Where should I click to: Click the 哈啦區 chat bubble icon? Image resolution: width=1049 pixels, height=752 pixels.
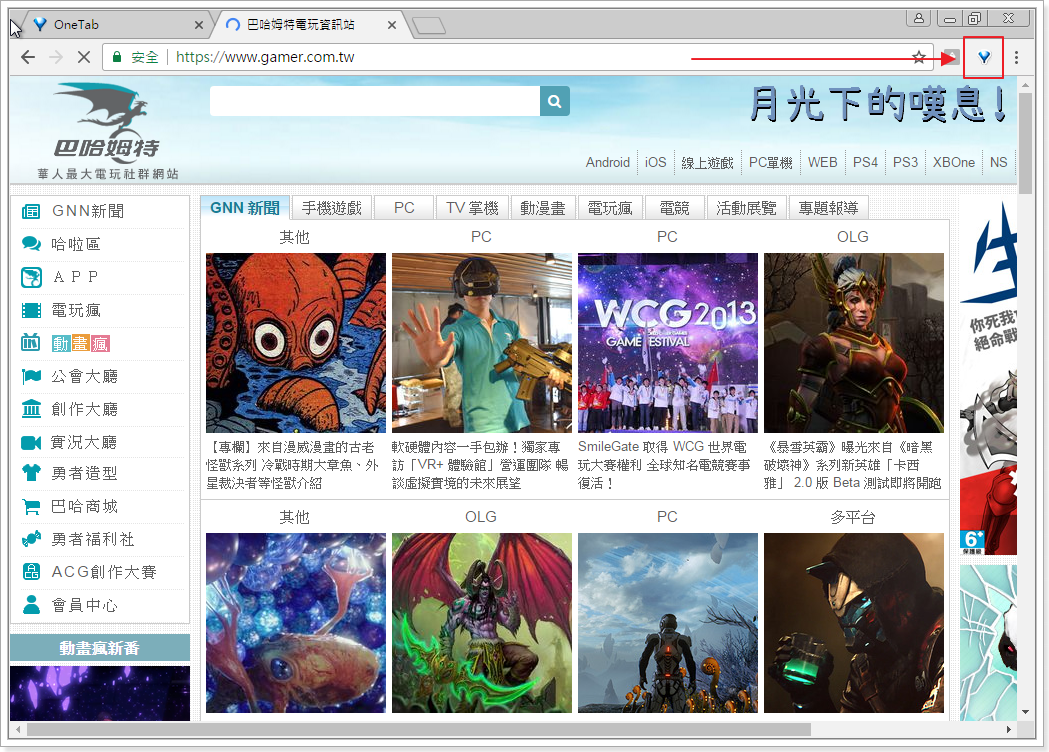point(31,244)
